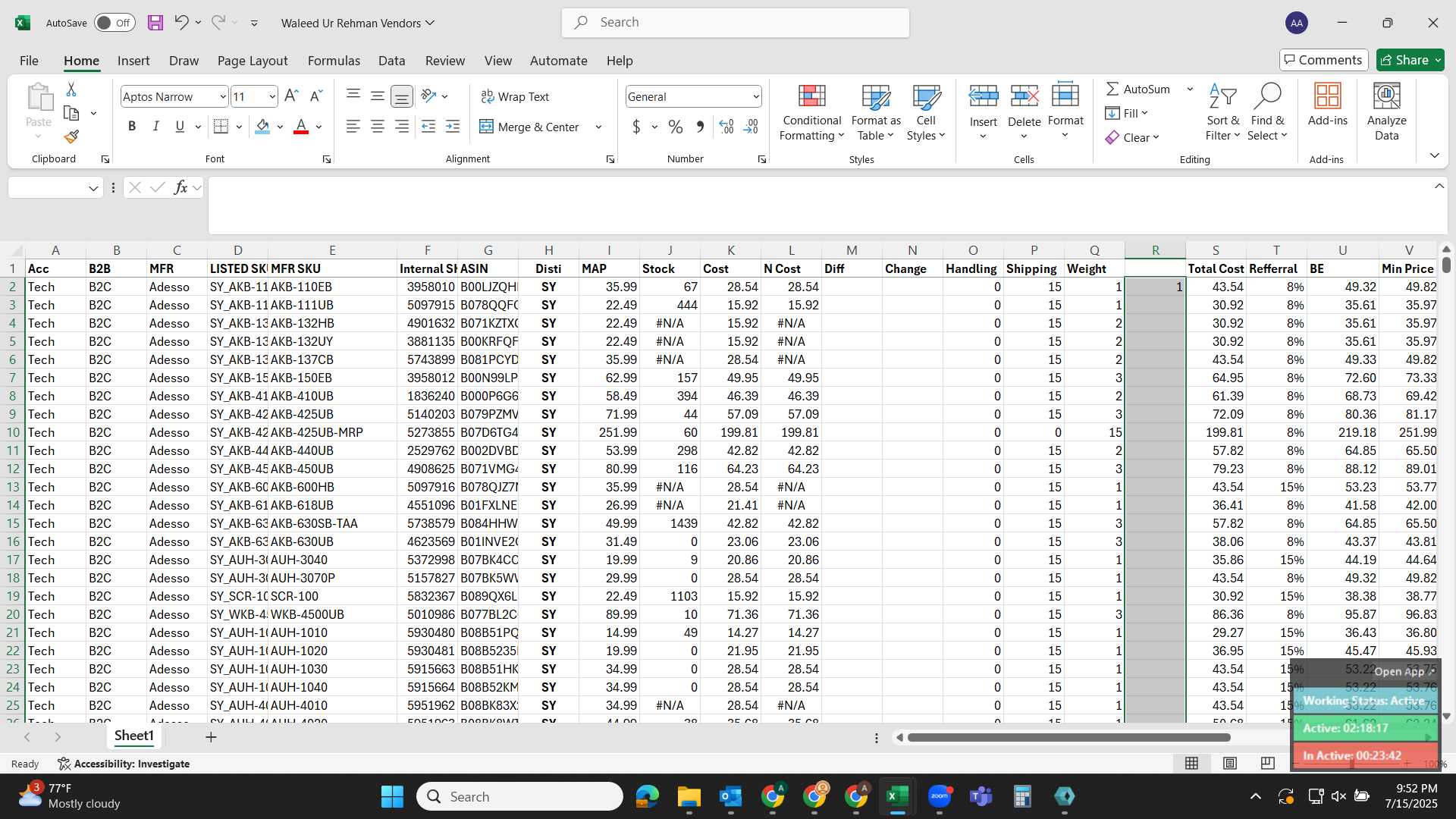
Task: Toggle Bottom Align button
Action: tap(402, 96)
